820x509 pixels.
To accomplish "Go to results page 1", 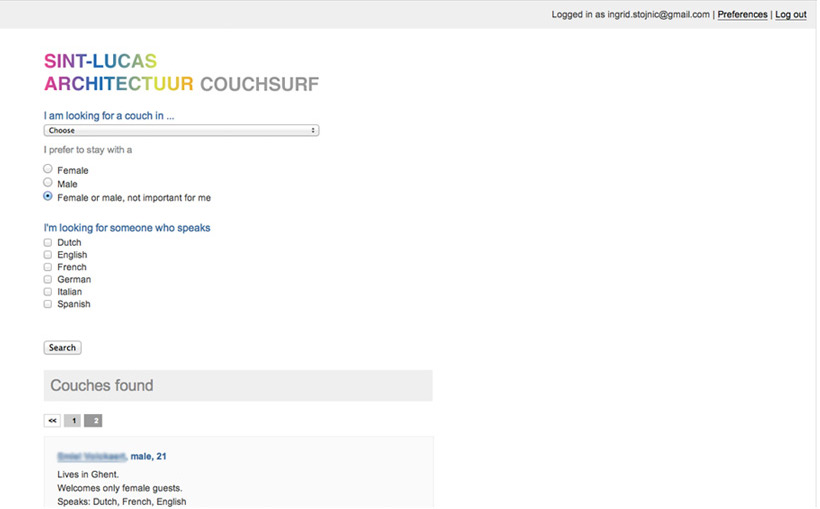I will (73, 421).
